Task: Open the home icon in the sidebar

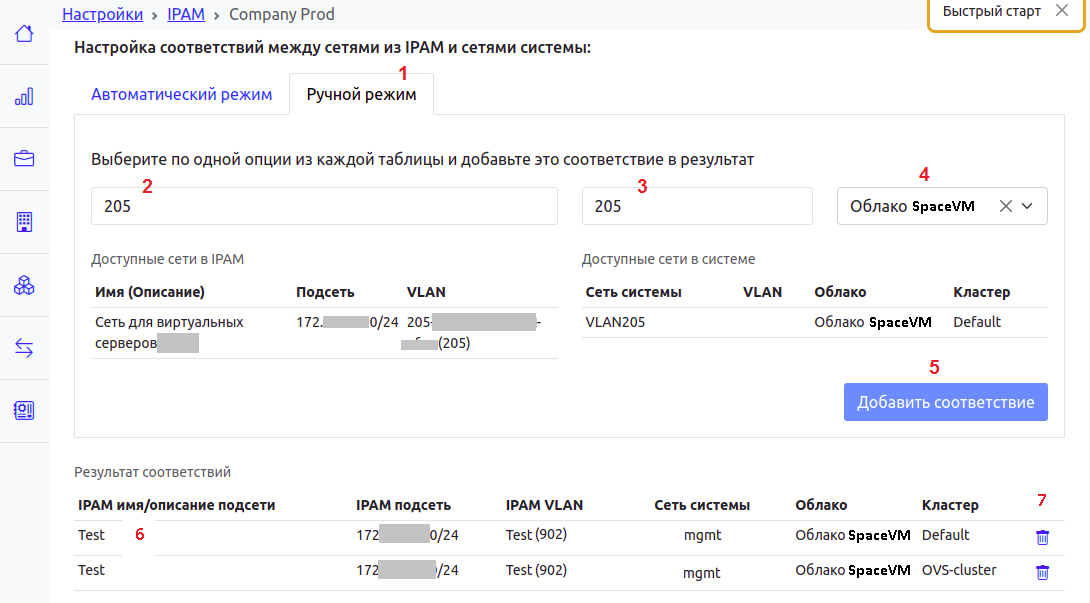Action: tap(24, 35)
